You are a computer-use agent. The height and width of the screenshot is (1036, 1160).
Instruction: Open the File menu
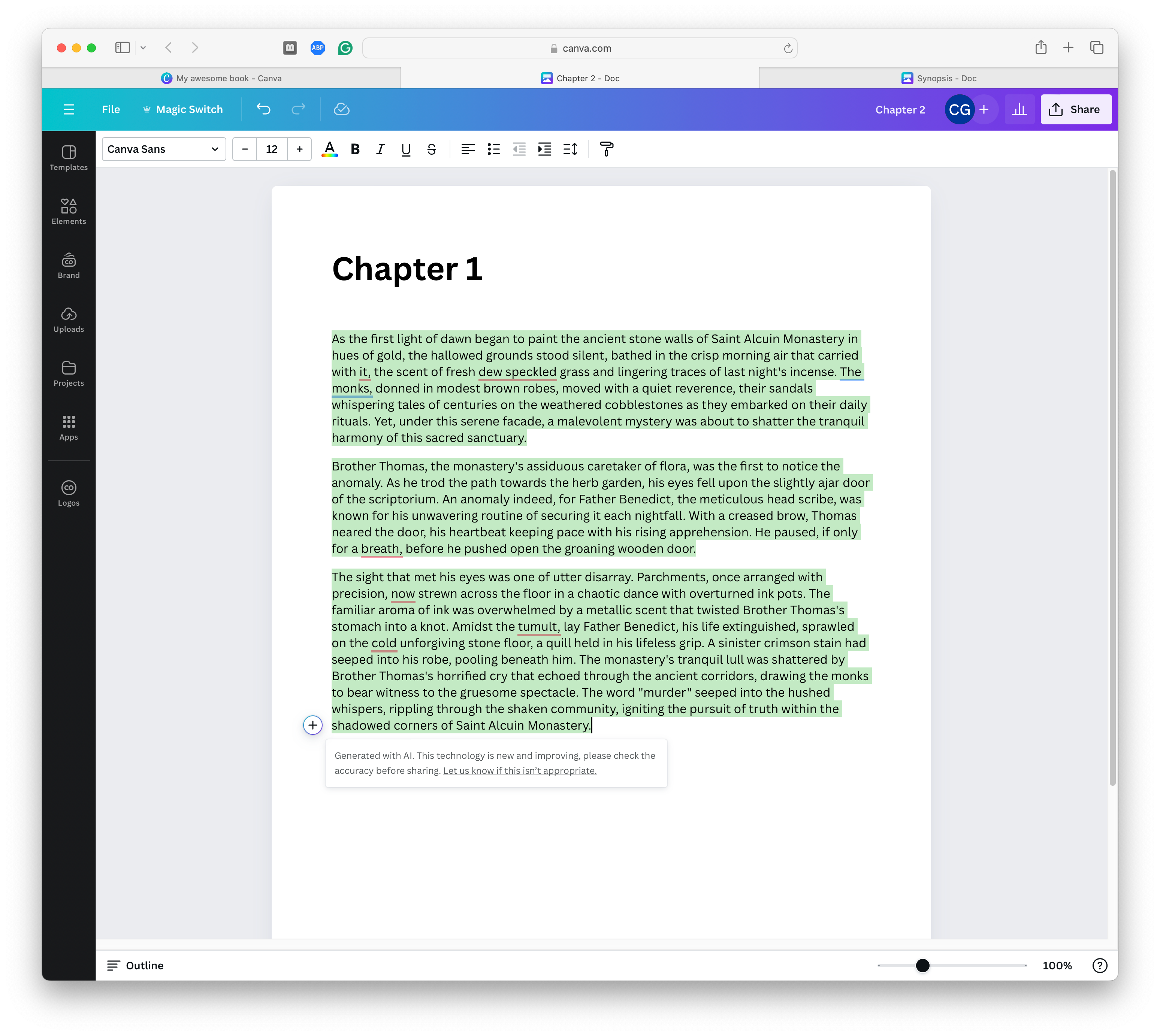[x=111, y=109]
